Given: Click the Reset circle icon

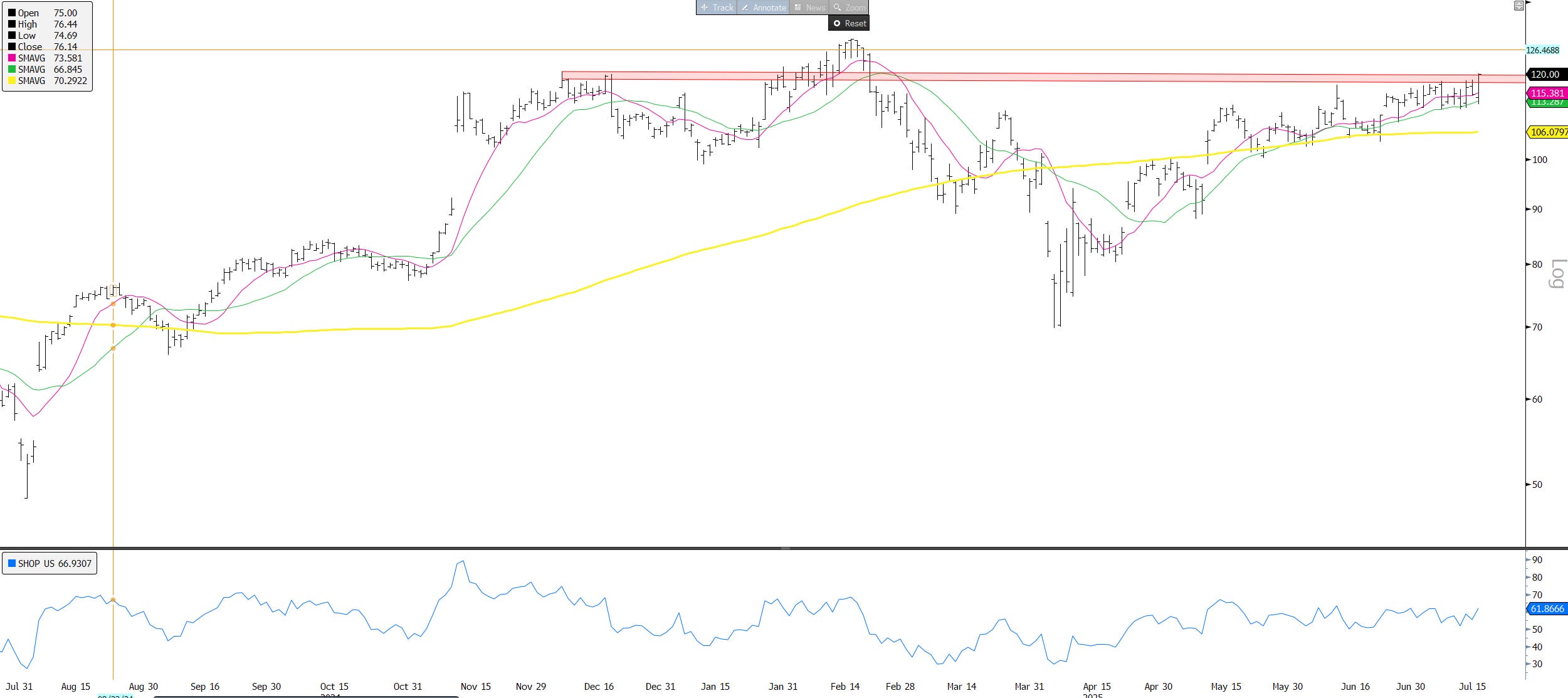Looking at the screenshot, I should (x=836, y=23).
